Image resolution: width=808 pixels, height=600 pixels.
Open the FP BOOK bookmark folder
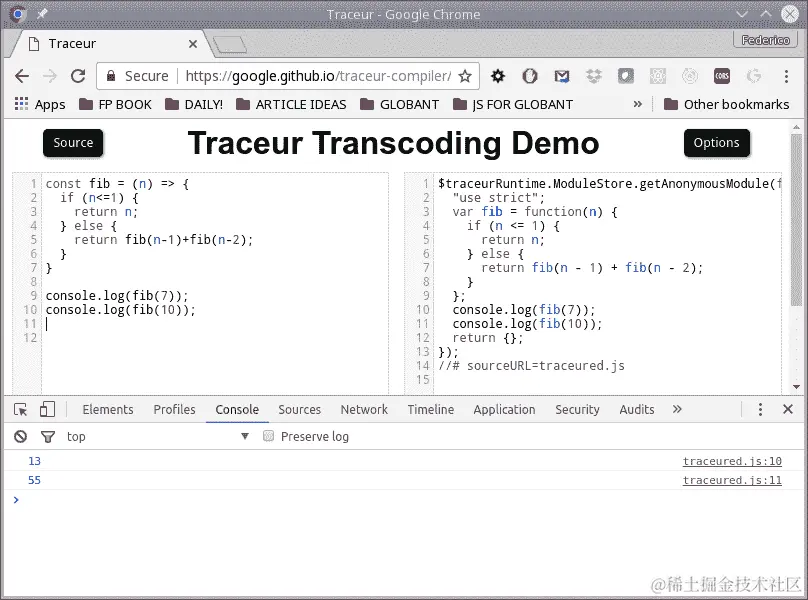[x=115, y=104]
